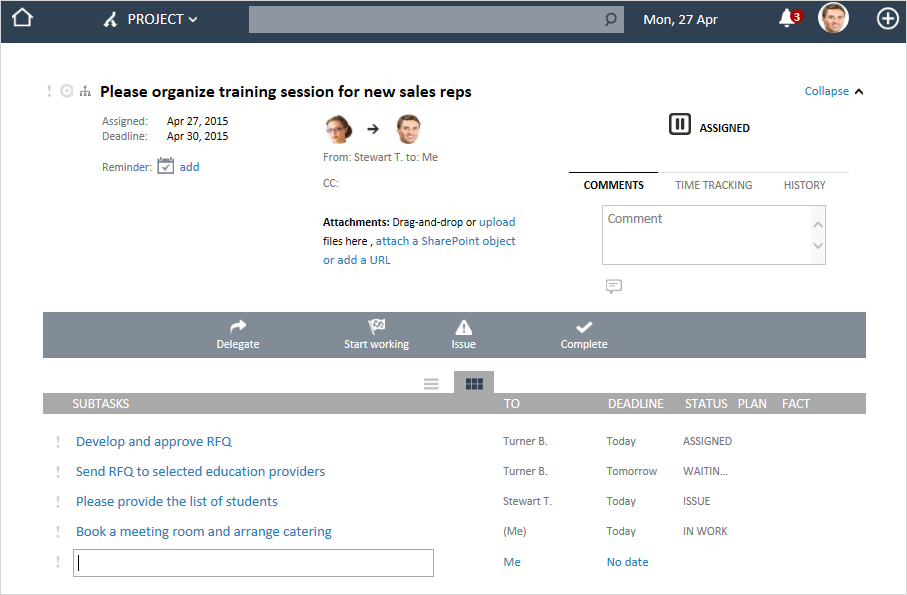Click the Home icon in top bar

[x=22, y=18]
